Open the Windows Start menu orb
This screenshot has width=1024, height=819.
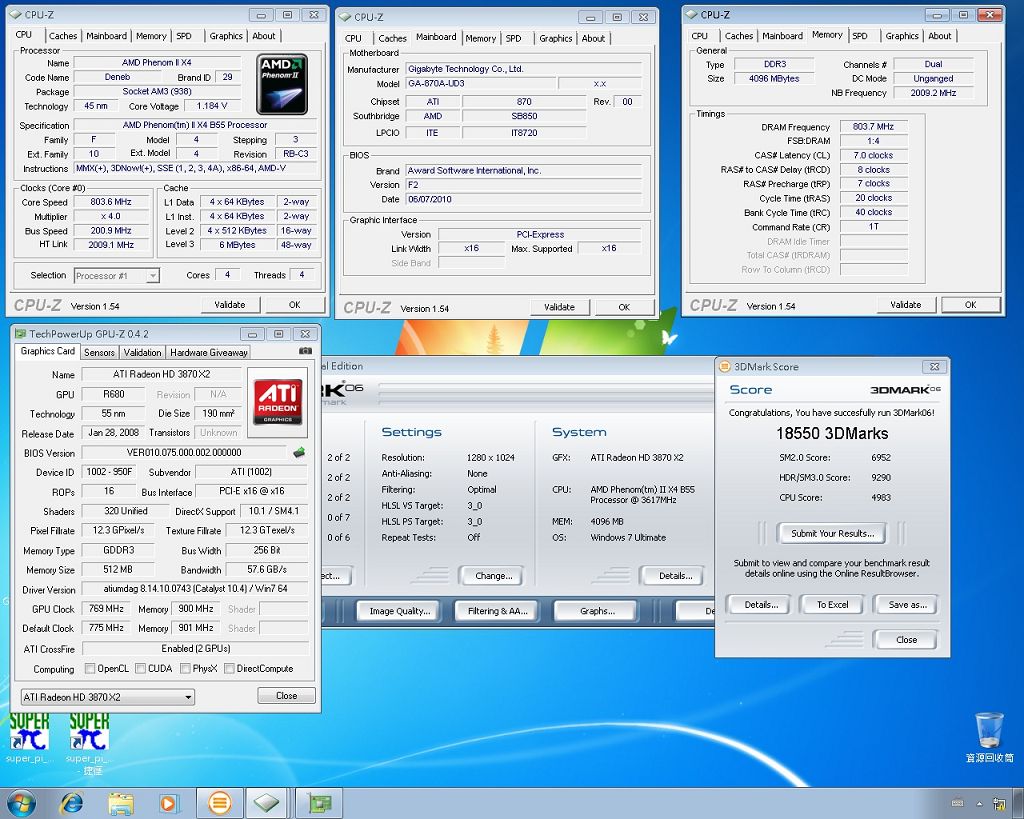coord(20,803)
